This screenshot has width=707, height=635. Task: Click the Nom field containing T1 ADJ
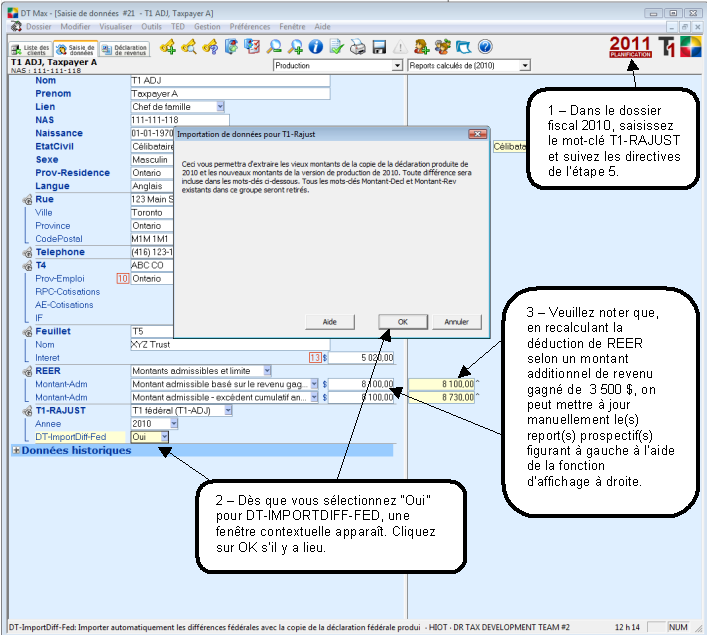coord(229,80)
